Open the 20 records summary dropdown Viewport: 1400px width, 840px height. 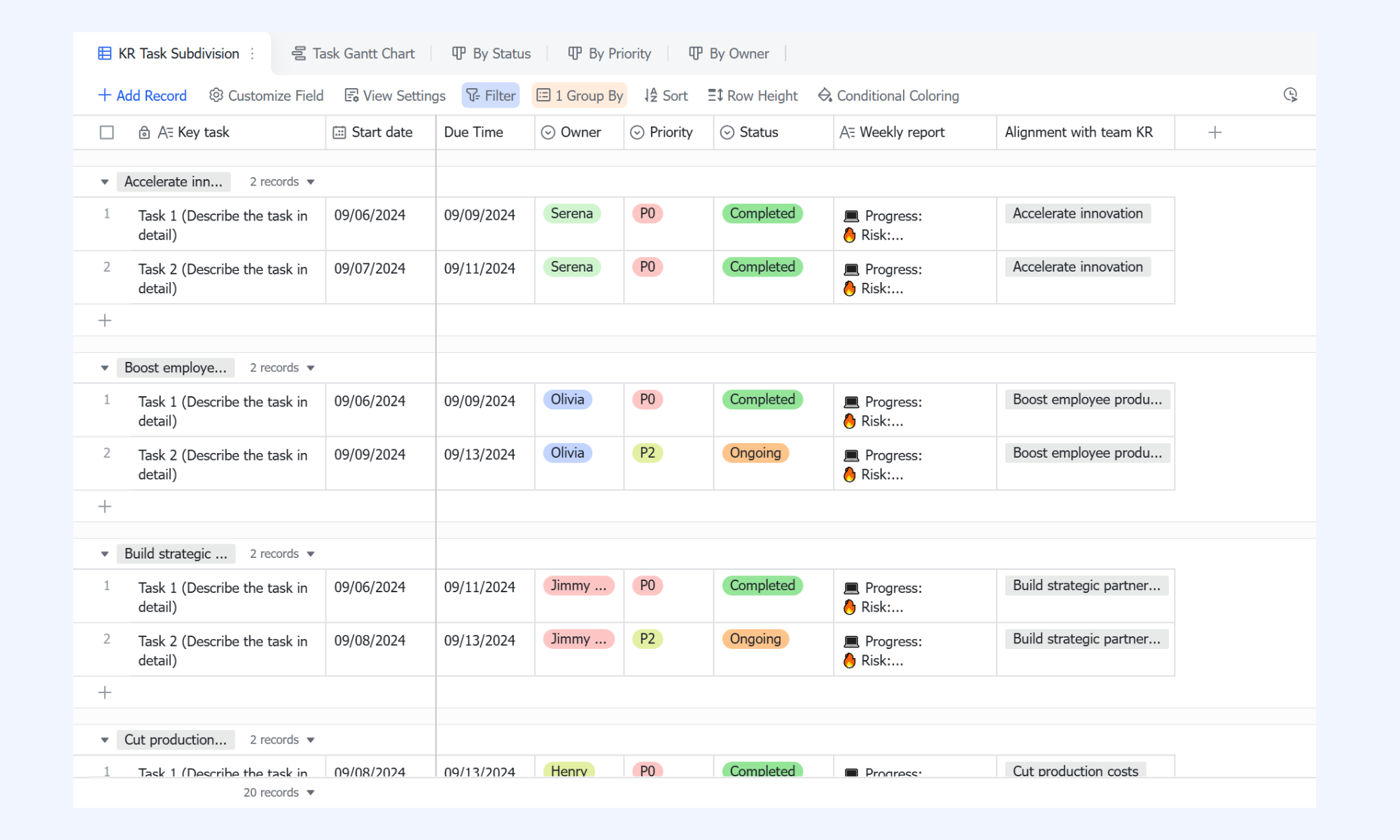[x=279, y=792]
